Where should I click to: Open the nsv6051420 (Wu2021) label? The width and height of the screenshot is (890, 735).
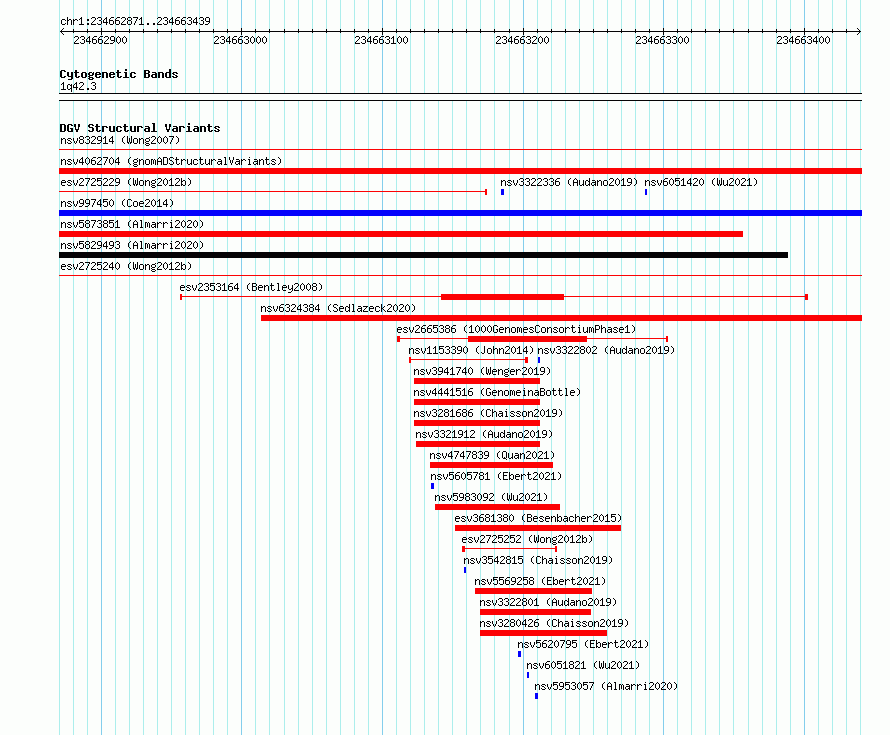point(701,182)
